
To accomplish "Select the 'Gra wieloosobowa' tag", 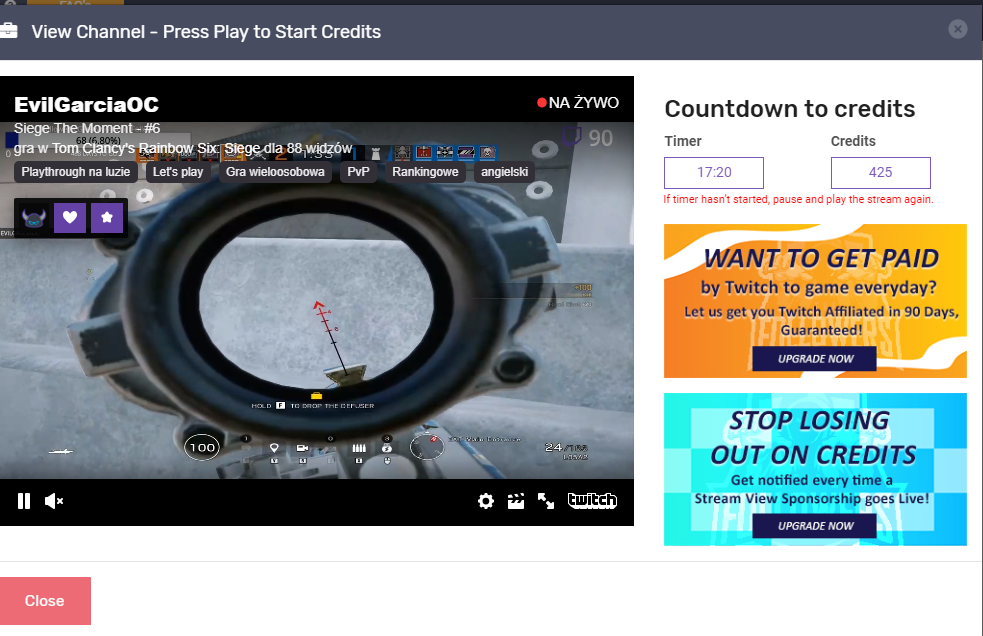I will click(275, 172).
